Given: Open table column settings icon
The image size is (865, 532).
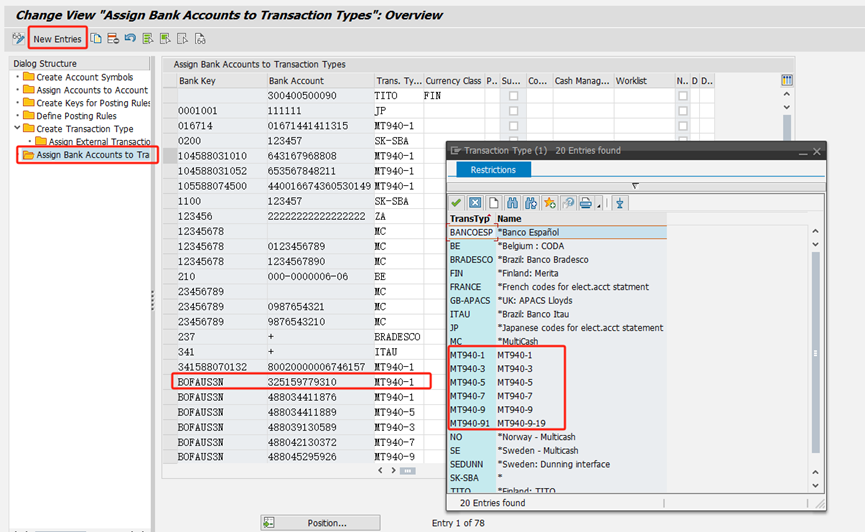Looking at the screenshot, I should (787, 80).
